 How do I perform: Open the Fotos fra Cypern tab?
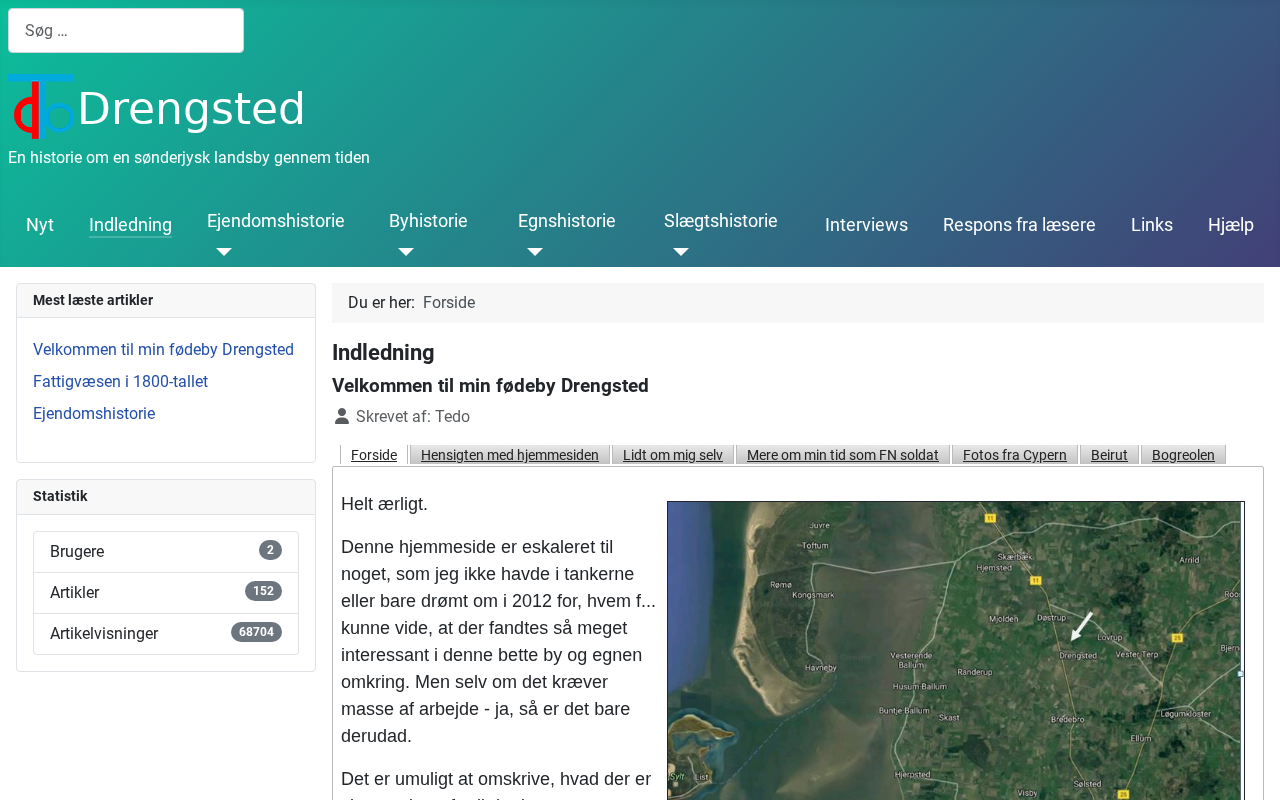point(1015,455)
